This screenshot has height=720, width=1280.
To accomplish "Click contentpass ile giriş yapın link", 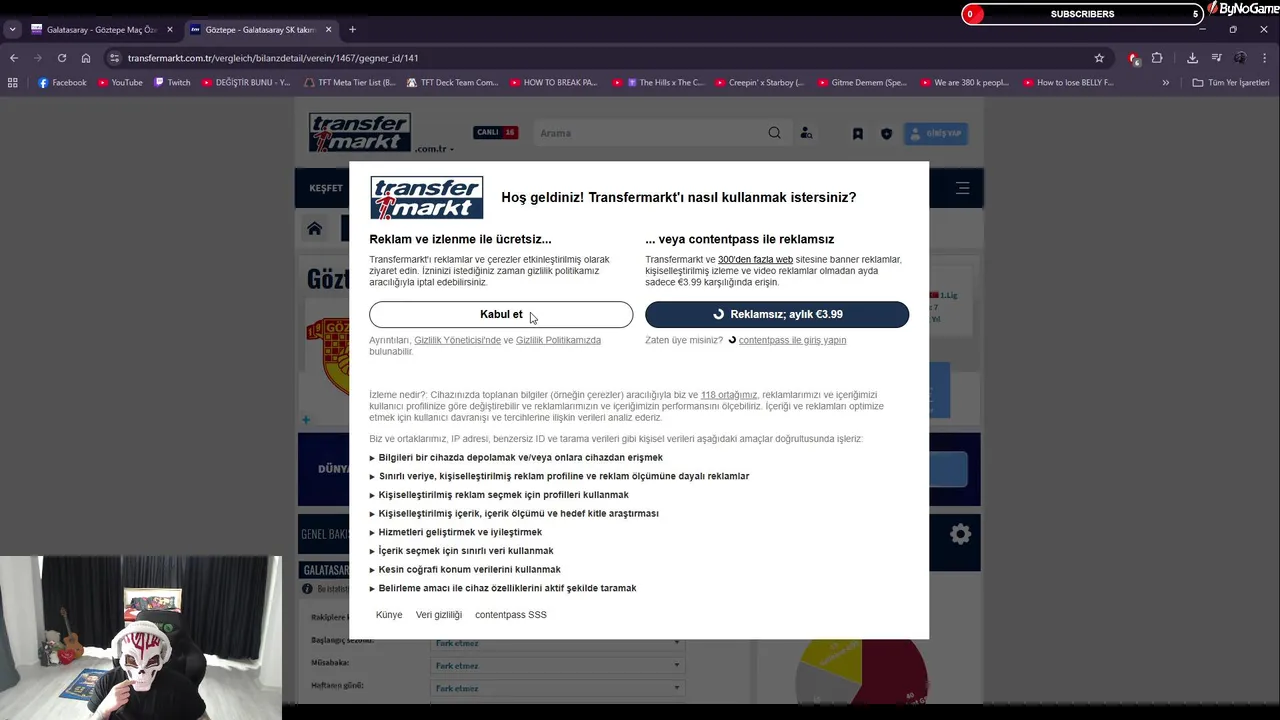I will 792,340.
